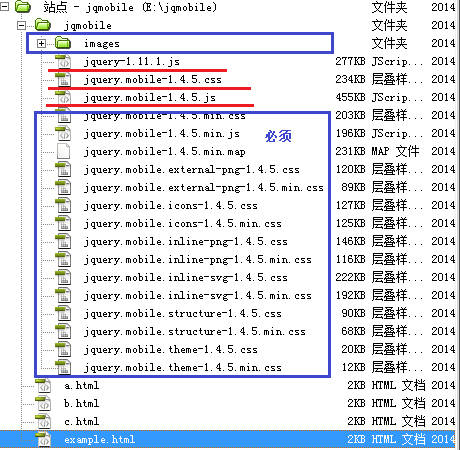Click the site root green folder icon
The height and width of the screenshot is (450, 460).
pos(23,7)
